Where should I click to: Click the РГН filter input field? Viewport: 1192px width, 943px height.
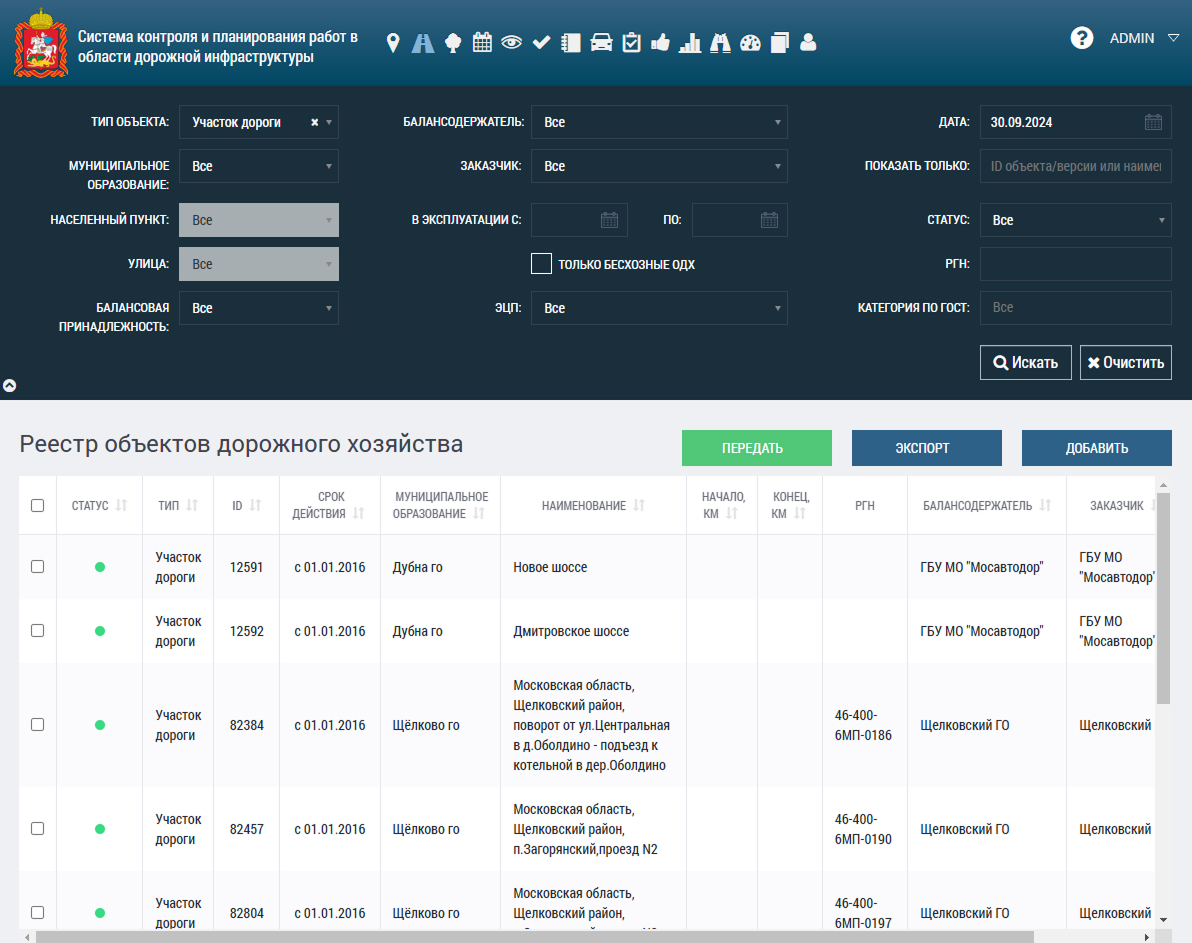pyautogui.click(x=1076, y=264)
